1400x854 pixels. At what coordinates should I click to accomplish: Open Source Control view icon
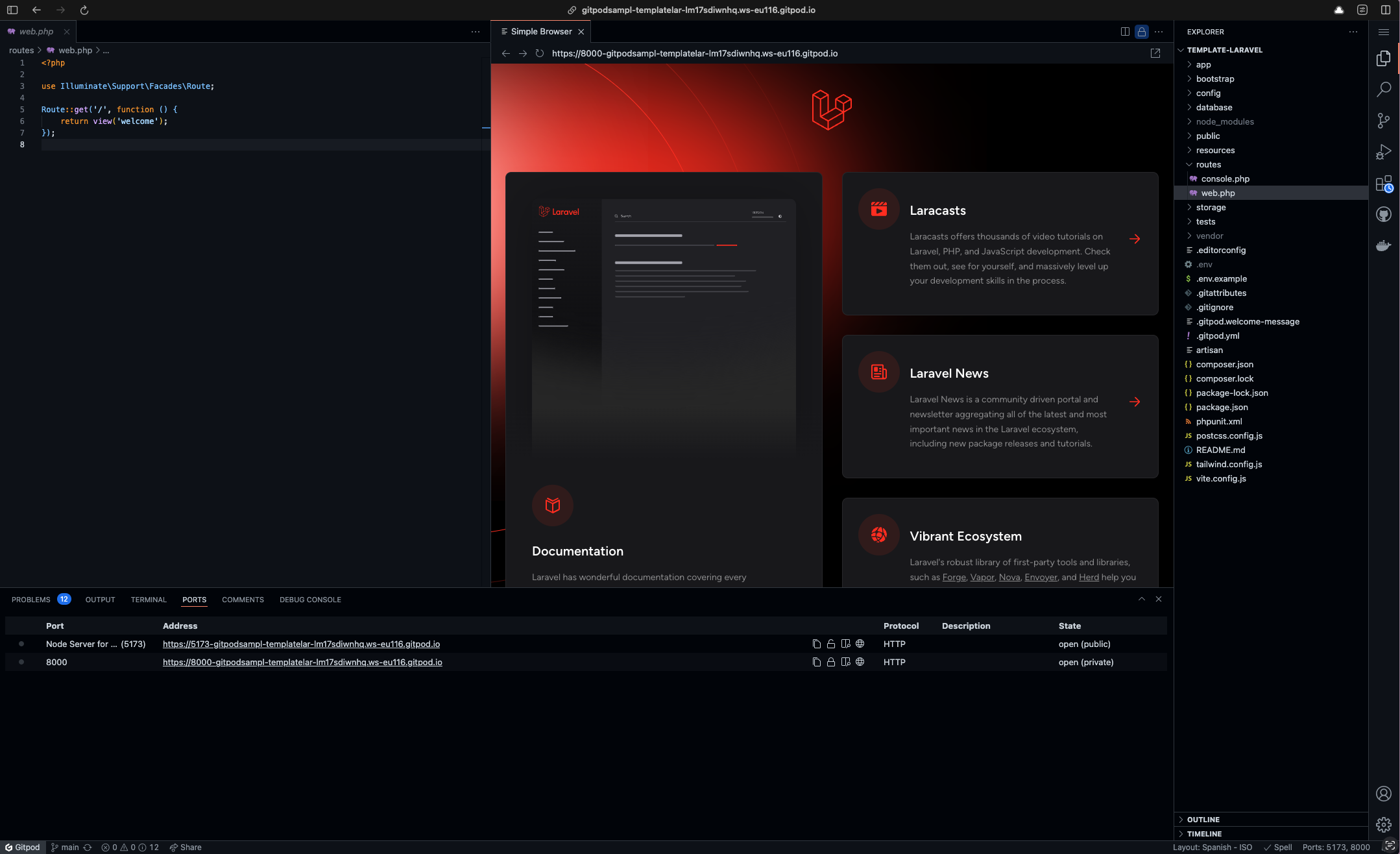point(1383,121)
